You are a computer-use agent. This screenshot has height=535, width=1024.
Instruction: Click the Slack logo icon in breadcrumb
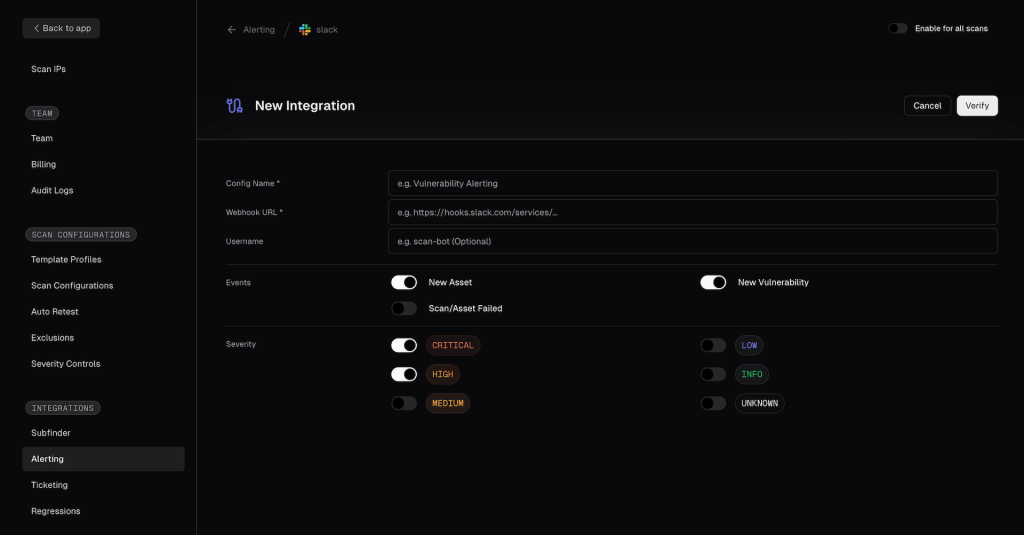point(304,29)
